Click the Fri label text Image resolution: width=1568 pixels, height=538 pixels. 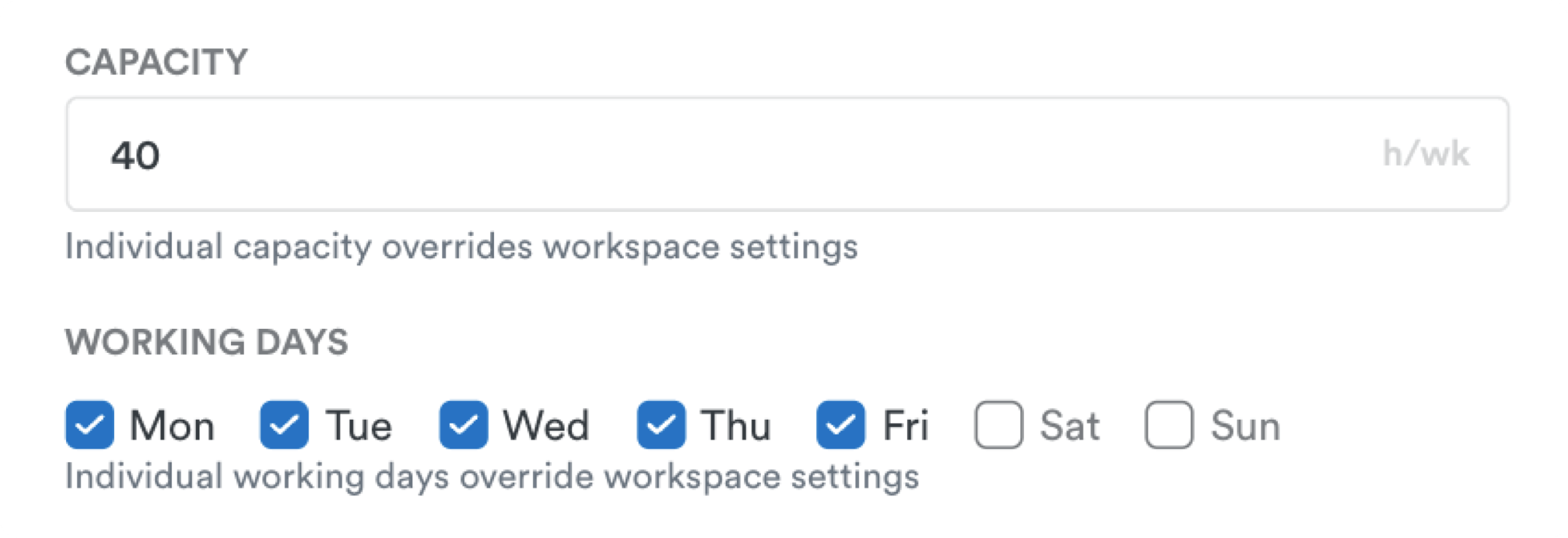(x=906, y=425)
